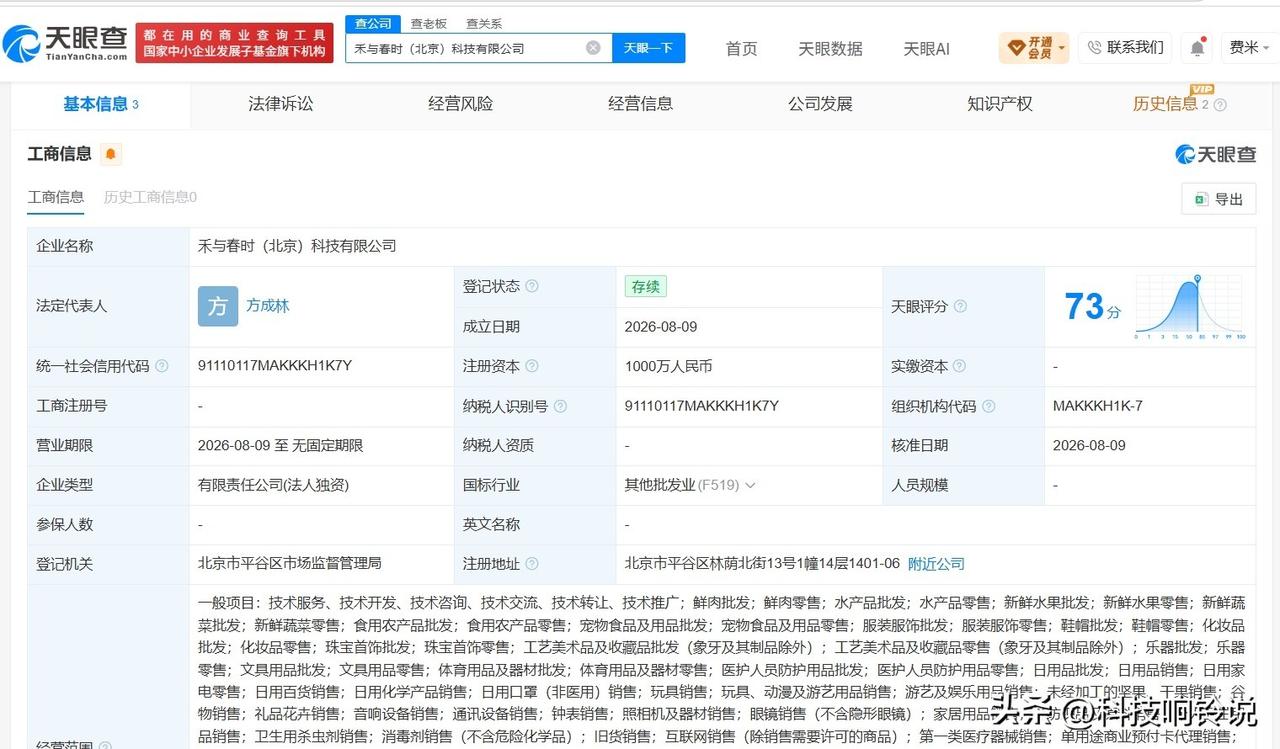Open the 天眼数据 navigation item
Image resolution: width=1280 pixels, height=749 pixels.
(830, 48)
